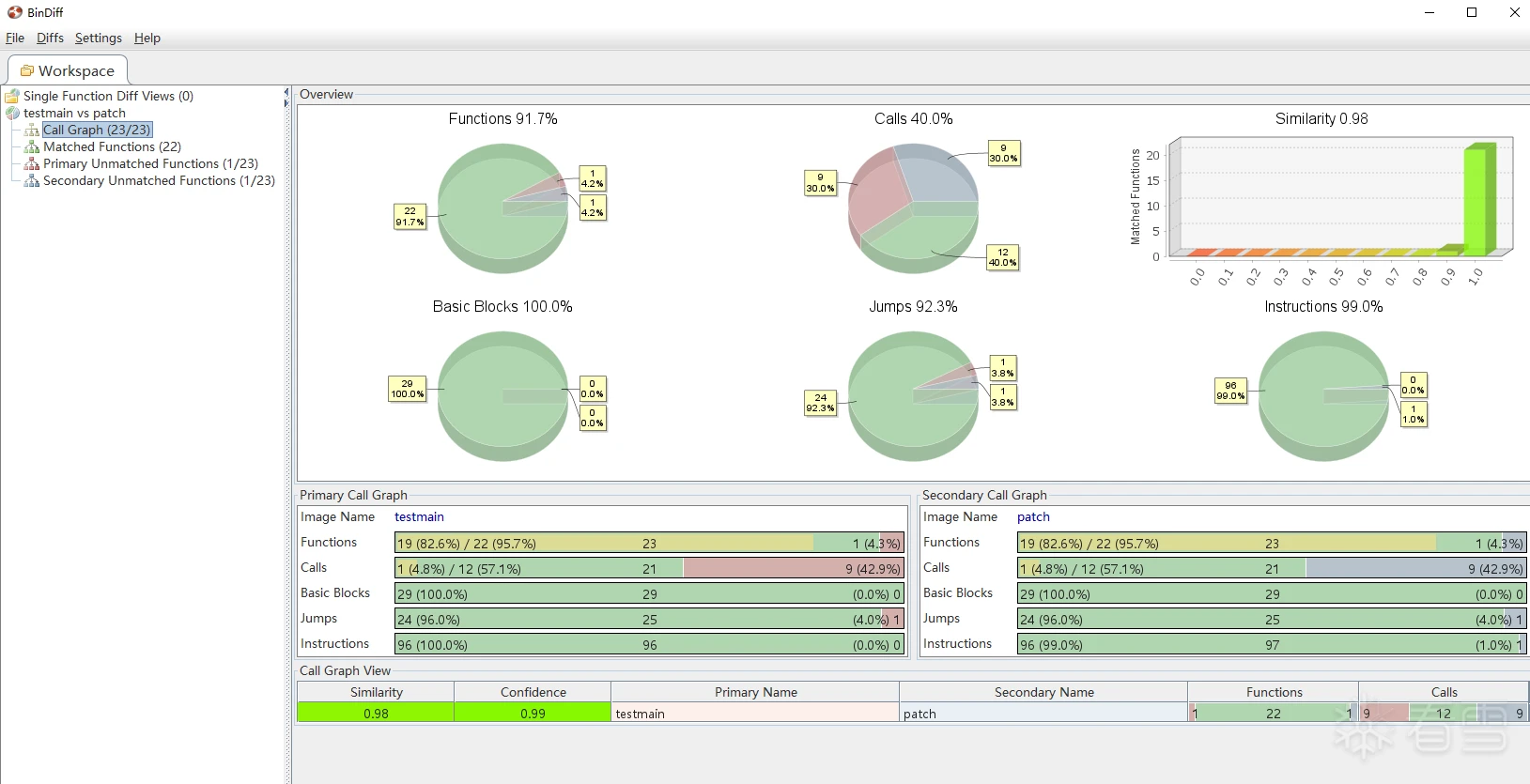The height and width of the screenshot is (784, 1530).
Task: Click the Call Graph tree icon
Action: coord(32,131)
